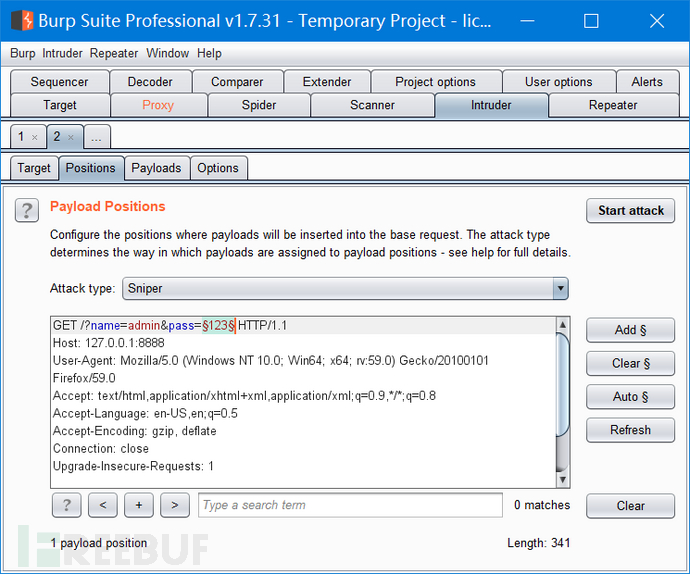
Task: Click the Start attack button
Action: (x=630, y=211)
